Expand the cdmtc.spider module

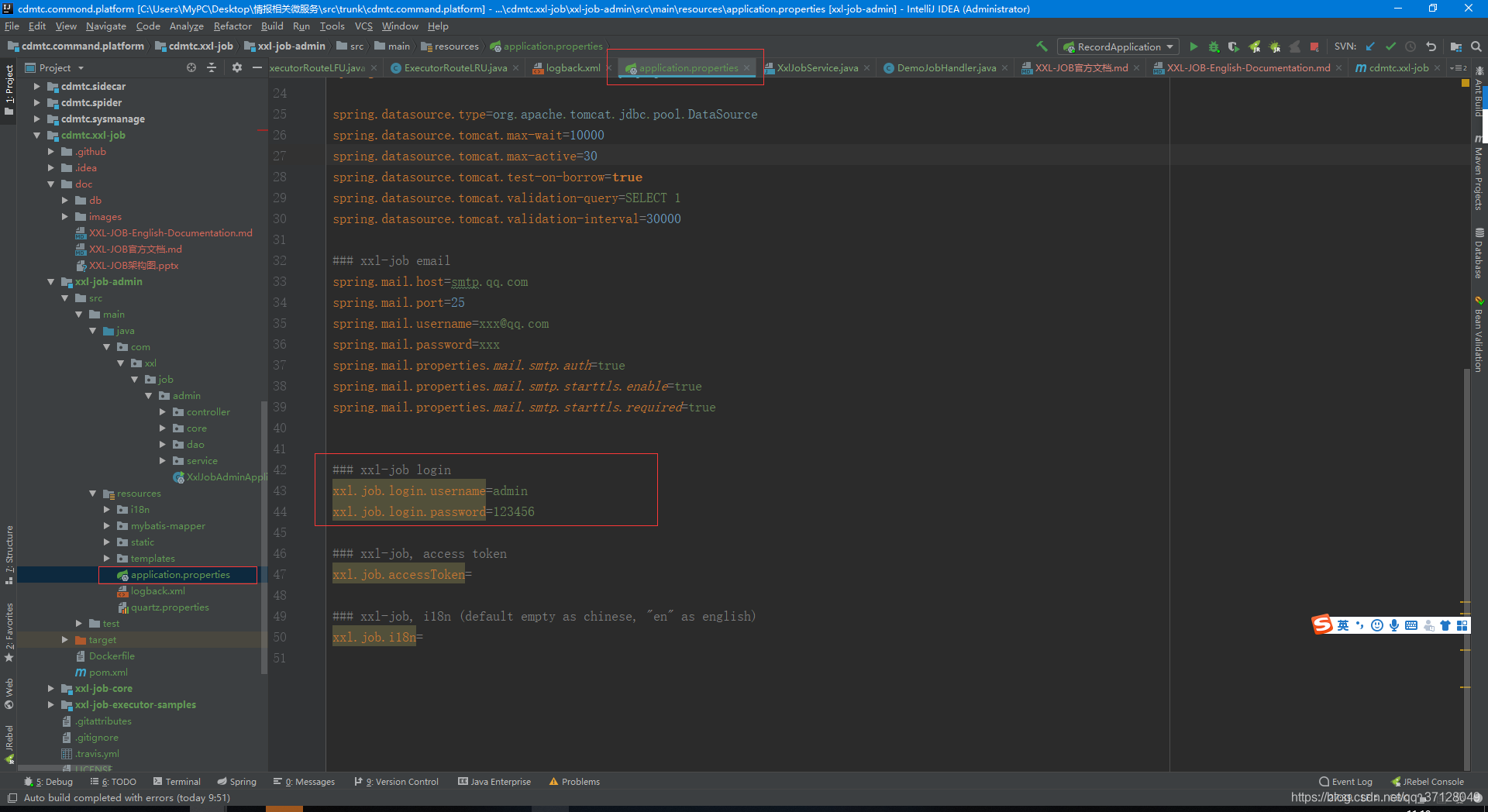36,102
